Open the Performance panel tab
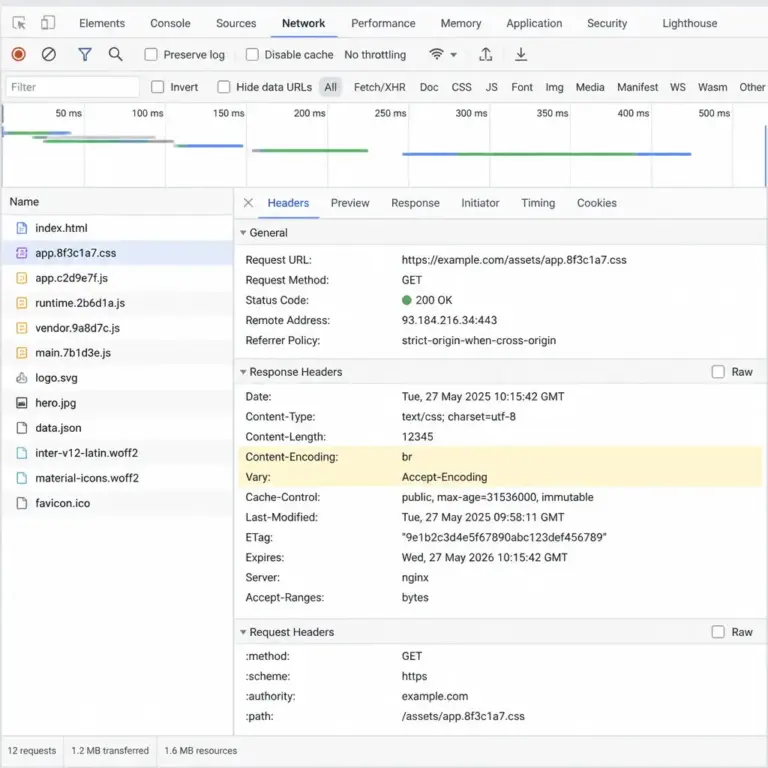This screenshot has height=768, width=768. (383, 24)
